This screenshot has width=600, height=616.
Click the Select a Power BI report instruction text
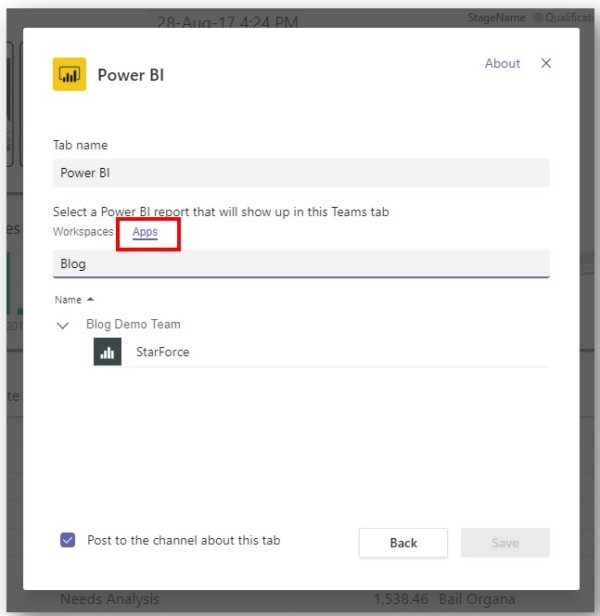tap(221, 212)
